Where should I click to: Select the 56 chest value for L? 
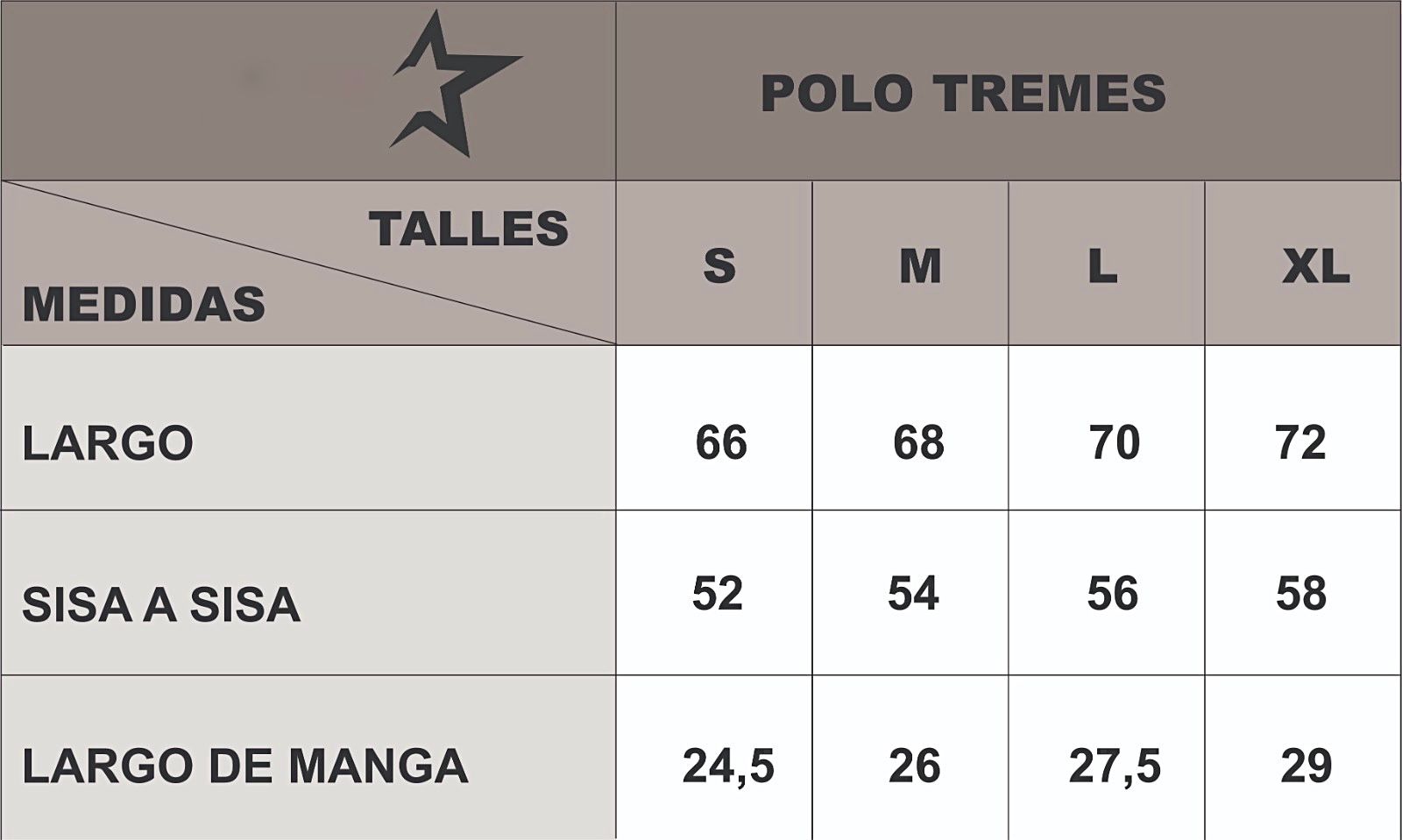1113,593
